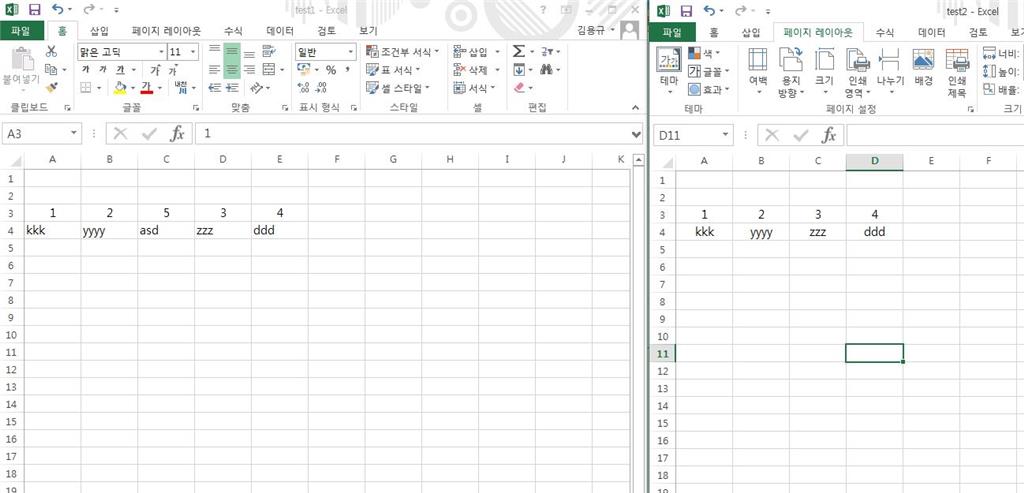Decrease decimal places in test1
Viewport: 1024px width, 493px height.
click(x=321, y=87)
